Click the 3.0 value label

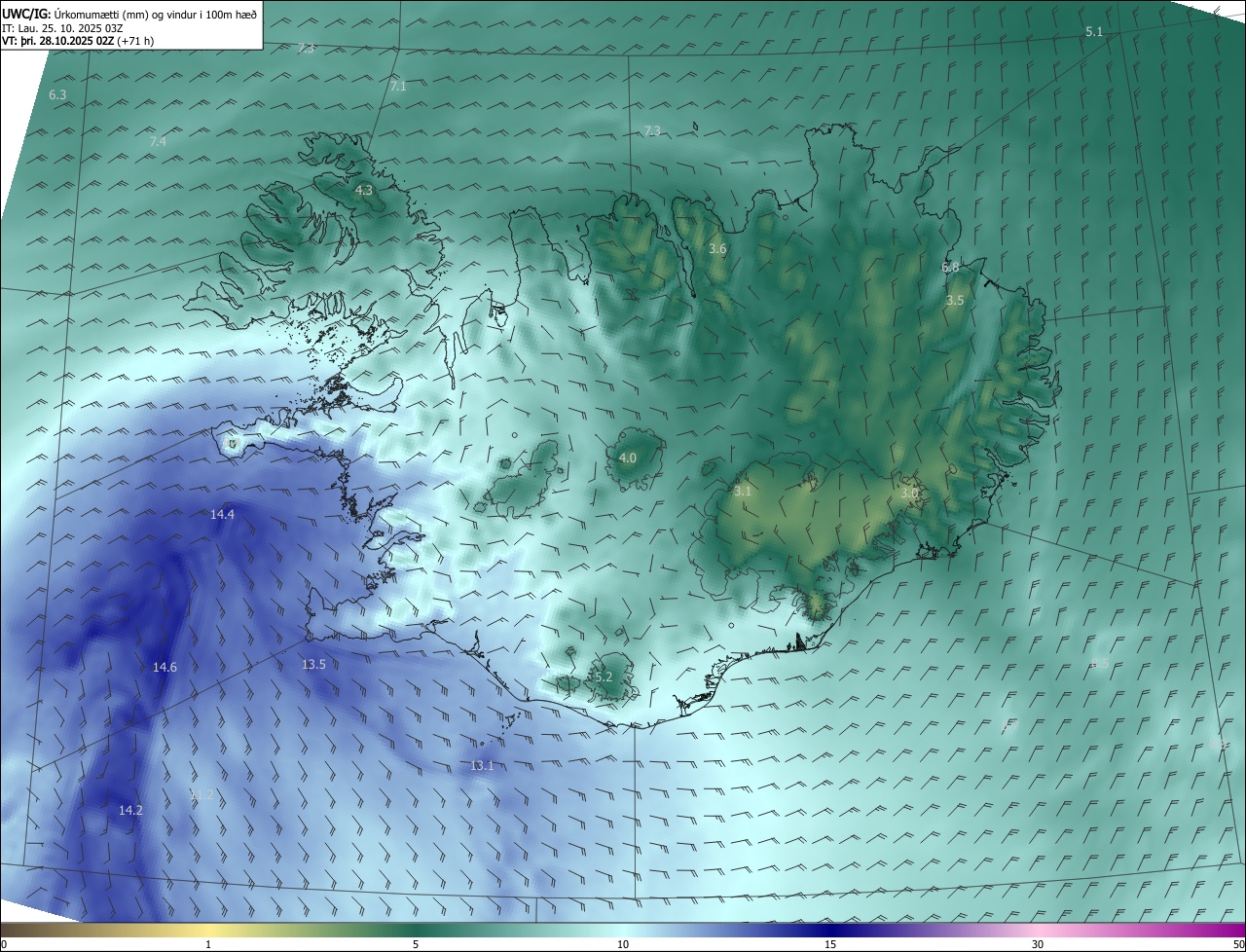pyautogui.click(x=909, y=494)
